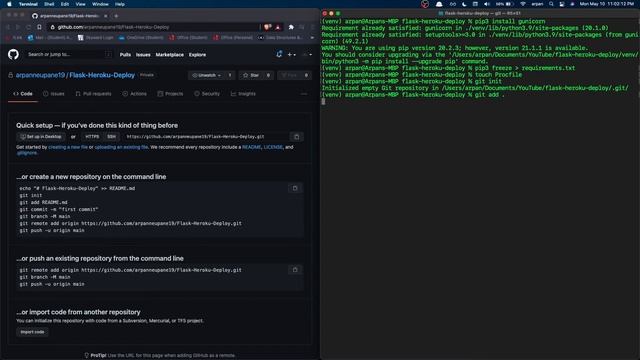
Task: Click the GitHub octocat logo
Action: (x=13, y=54)
